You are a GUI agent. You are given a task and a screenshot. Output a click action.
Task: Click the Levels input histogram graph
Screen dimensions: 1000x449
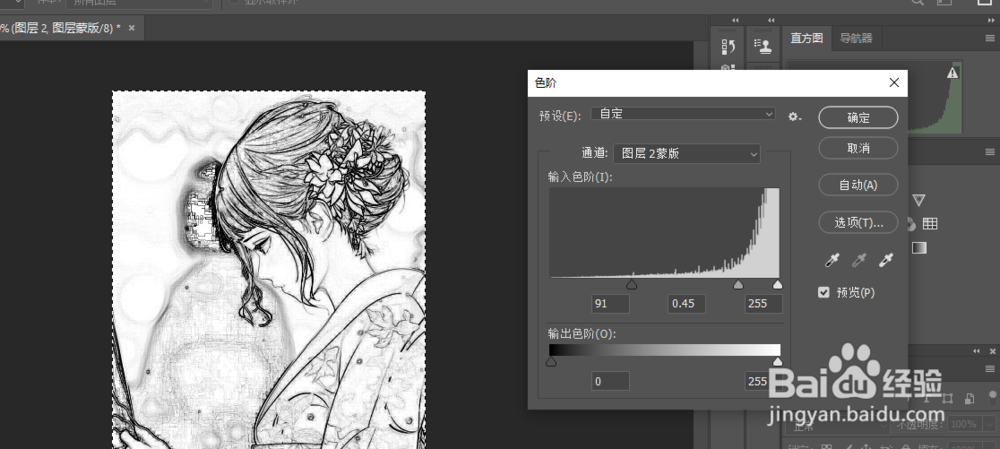pyautogui.click(x=665, y=233)
